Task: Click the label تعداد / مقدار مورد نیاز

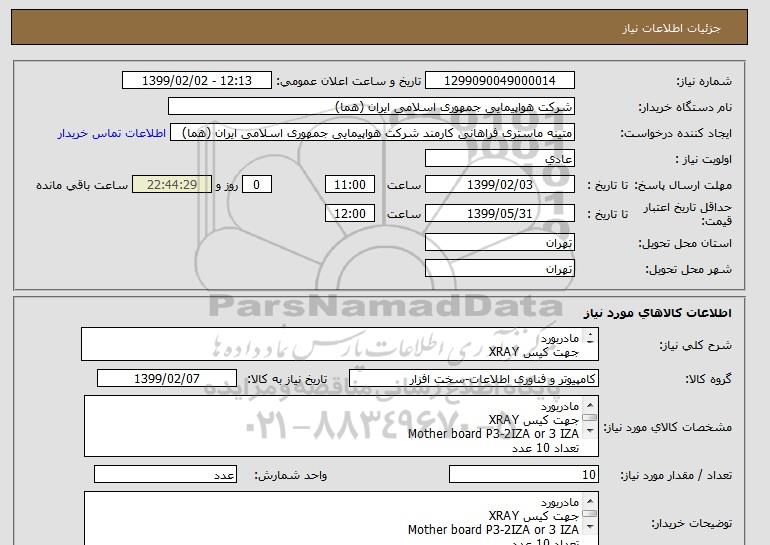Action: tap(676, 475)
